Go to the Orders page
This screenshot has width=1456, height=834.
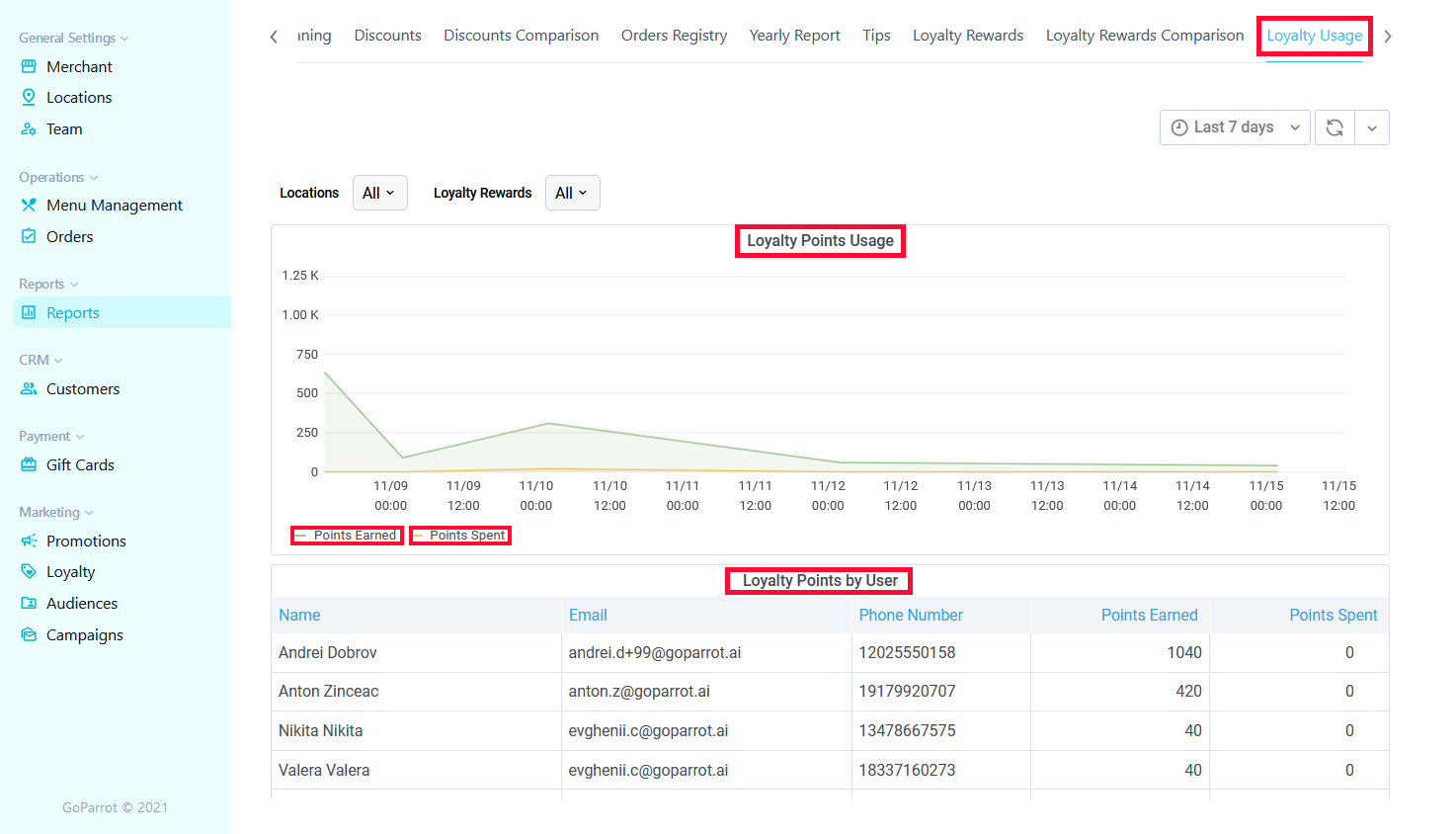pyautogui.click(x=69, y=236)
